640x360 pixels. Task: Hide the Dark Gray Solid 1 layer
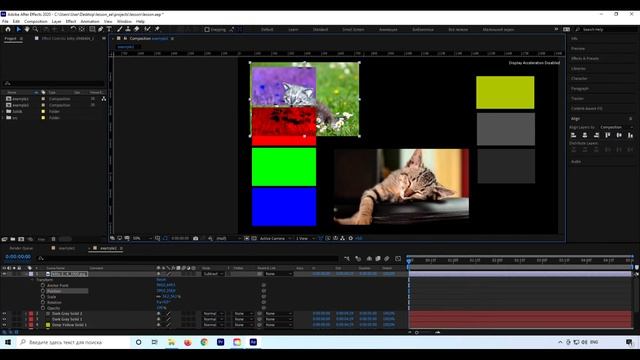pyautogui.click(x=4, y=319)
